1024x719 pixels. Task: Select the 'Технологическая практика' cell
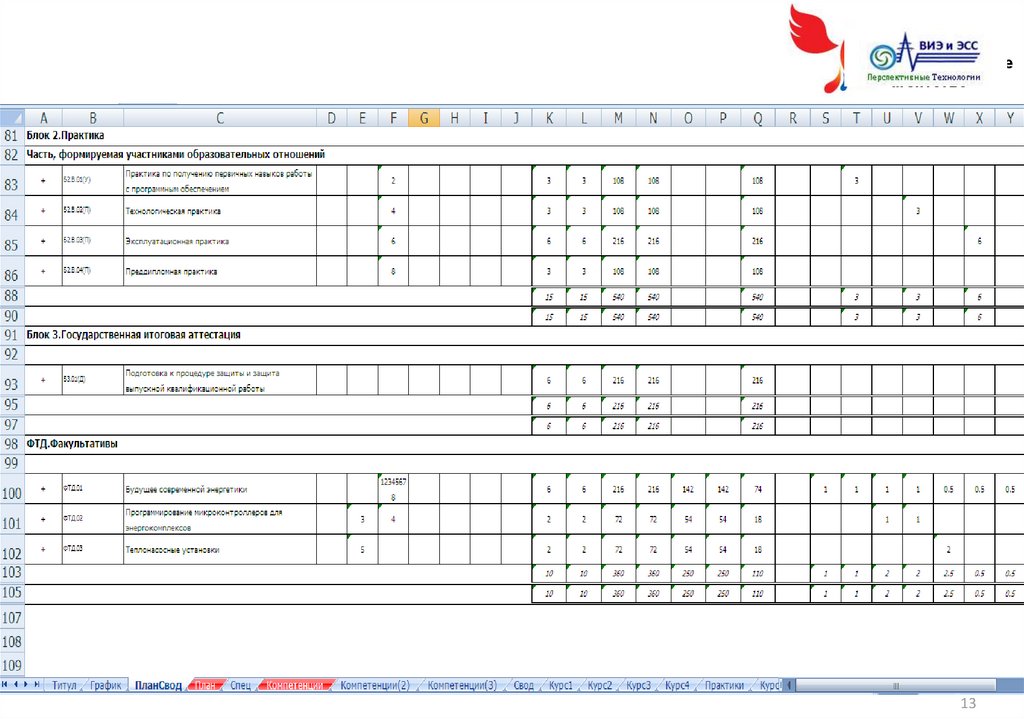point(220,211)
